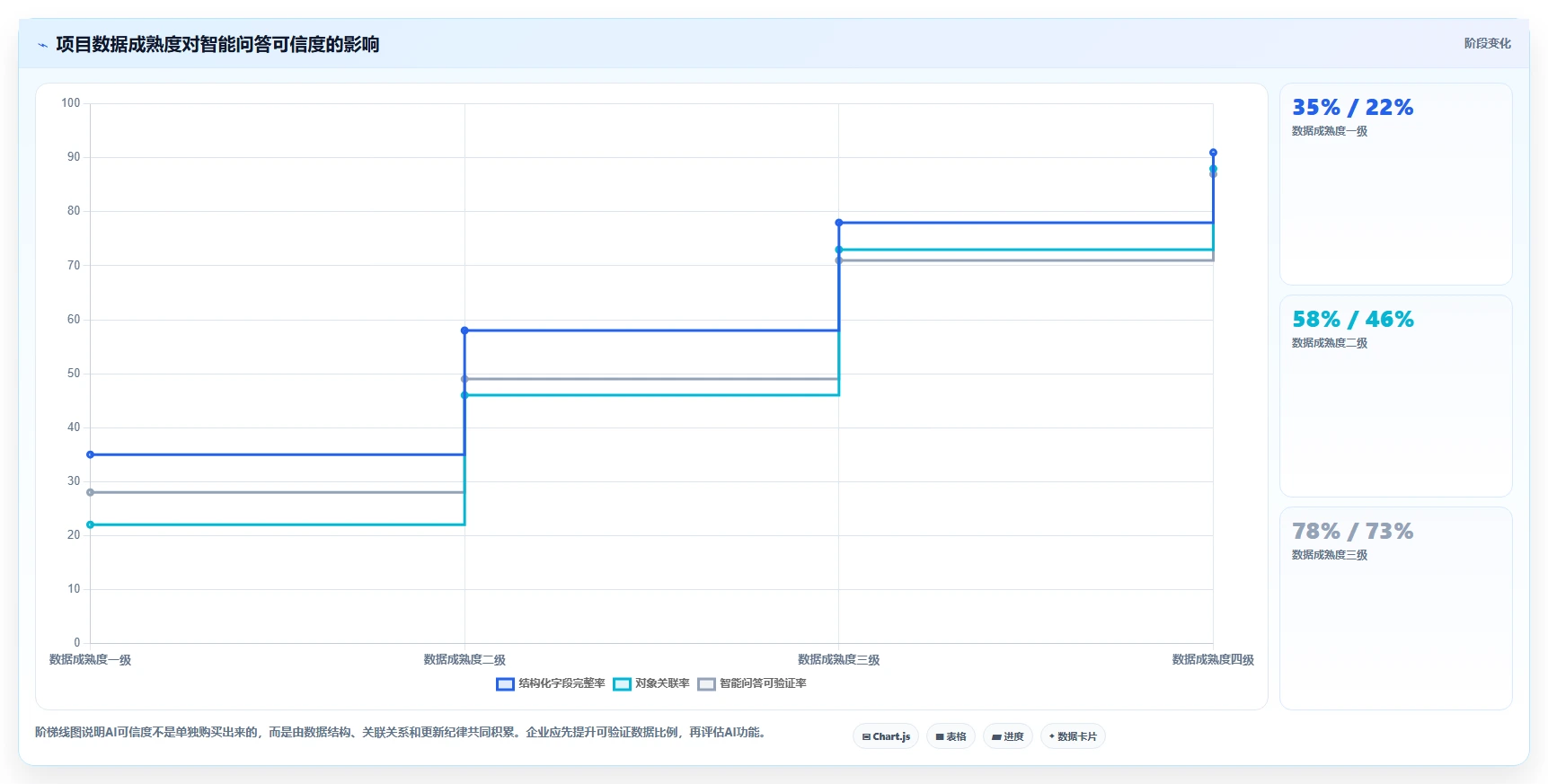
Task: Click the 进度 tag
Action: click(x=1008, y=736)
